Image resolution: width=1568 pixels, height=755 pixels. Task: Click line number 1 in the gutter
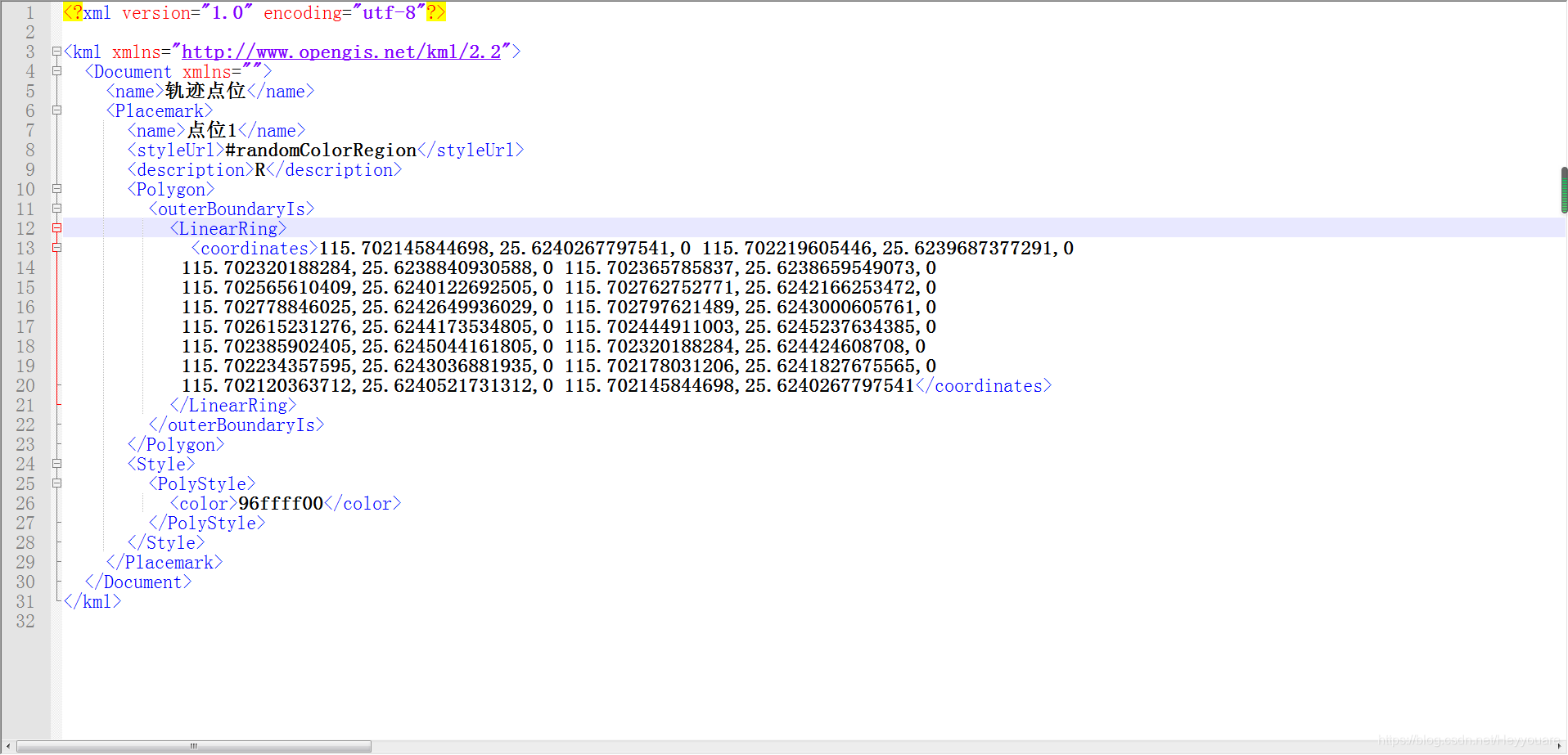(x=30, y=13)
